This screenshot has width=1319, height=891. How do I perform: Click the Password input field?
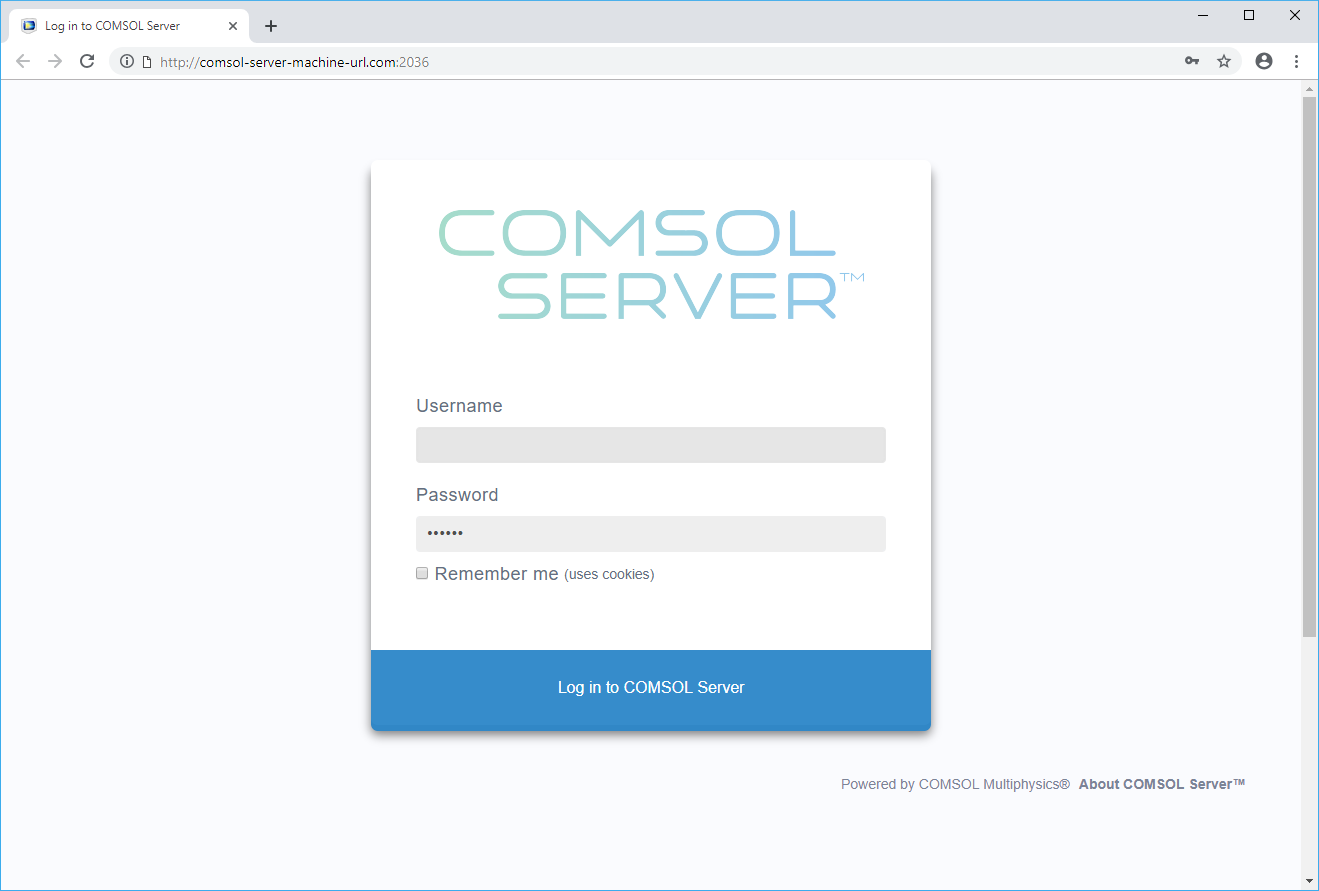650,534
